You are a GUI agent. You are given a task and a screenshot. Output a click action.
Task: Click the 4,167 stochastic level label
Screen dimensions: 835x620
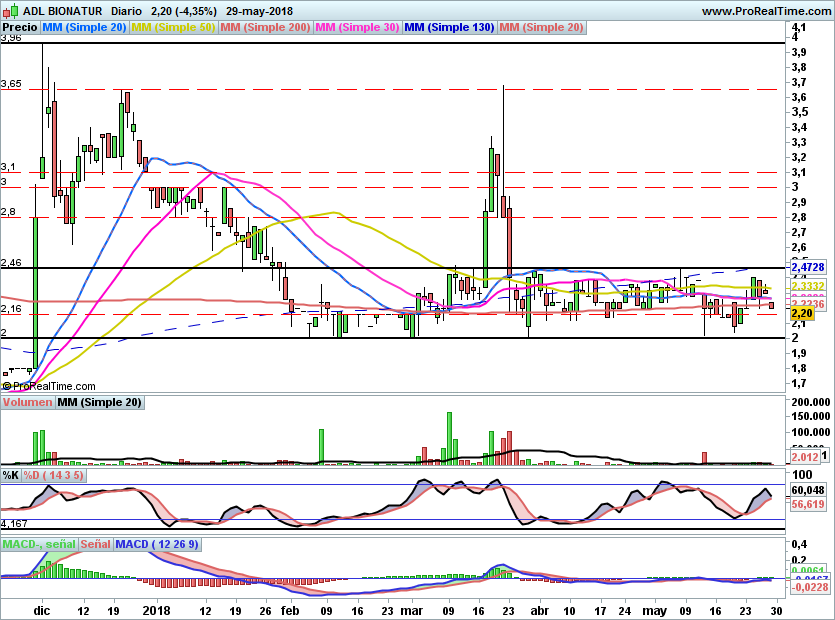(14, 524)
